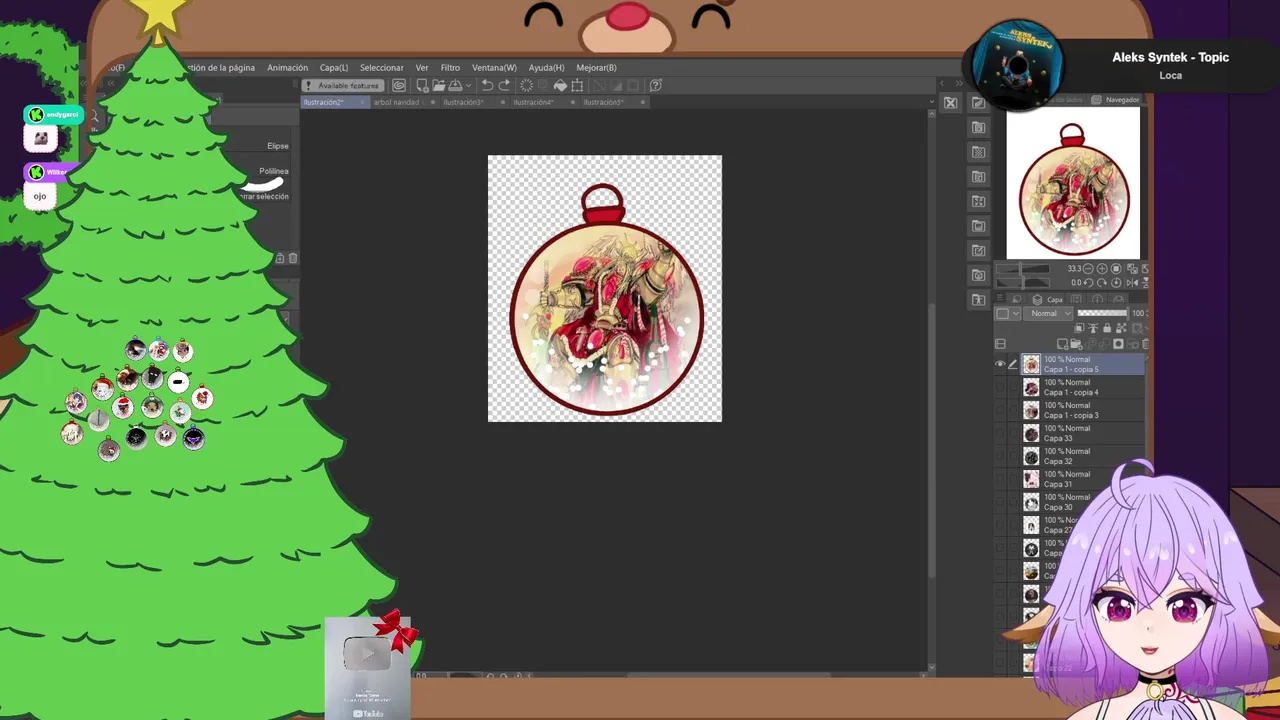Adjust the layer opacity slider
1280x720 pixels.
pos(1102,313)
